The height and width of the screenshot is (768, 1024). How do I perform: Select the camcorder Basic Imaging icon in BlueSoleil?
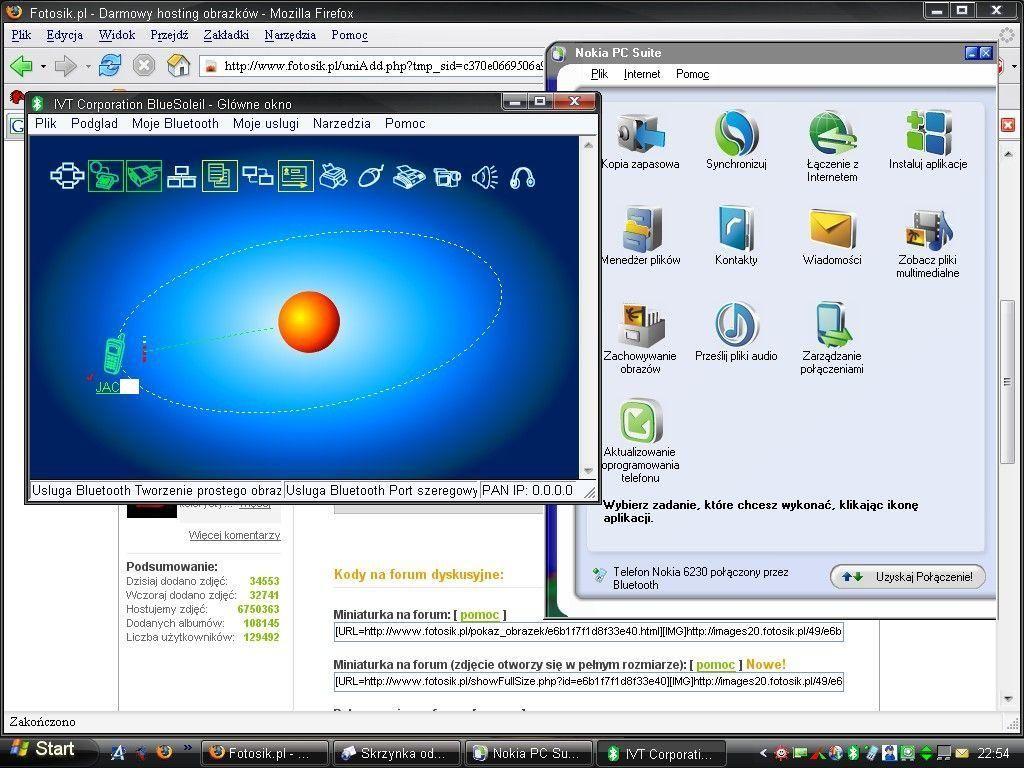[447, 176]
